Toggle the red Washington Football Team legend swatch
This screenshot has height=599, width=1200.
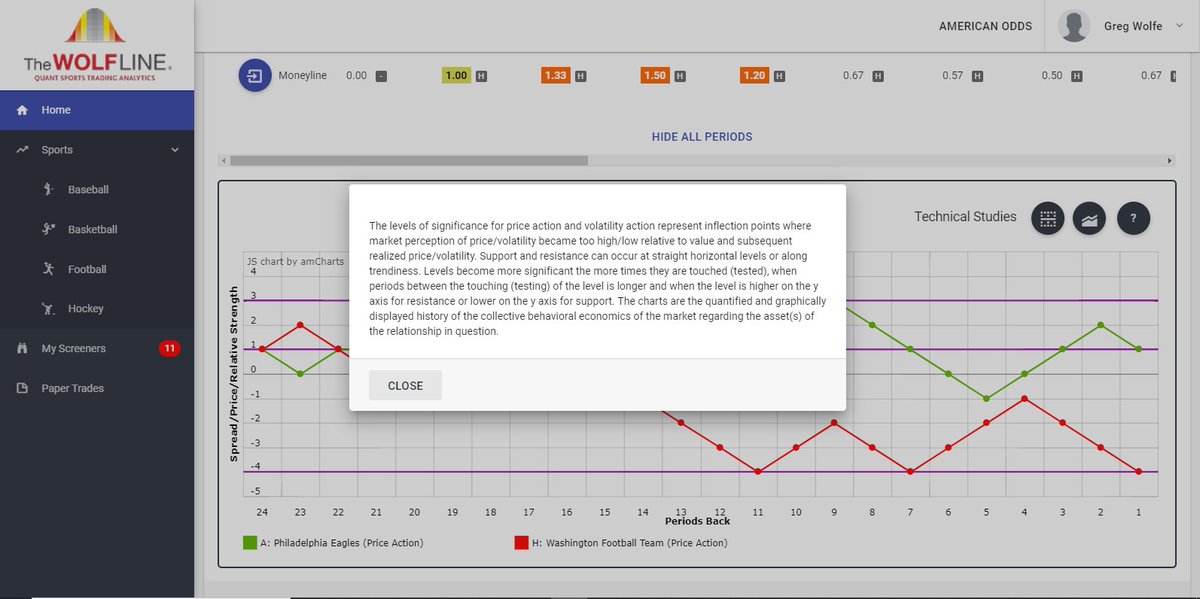coord(522,543)
